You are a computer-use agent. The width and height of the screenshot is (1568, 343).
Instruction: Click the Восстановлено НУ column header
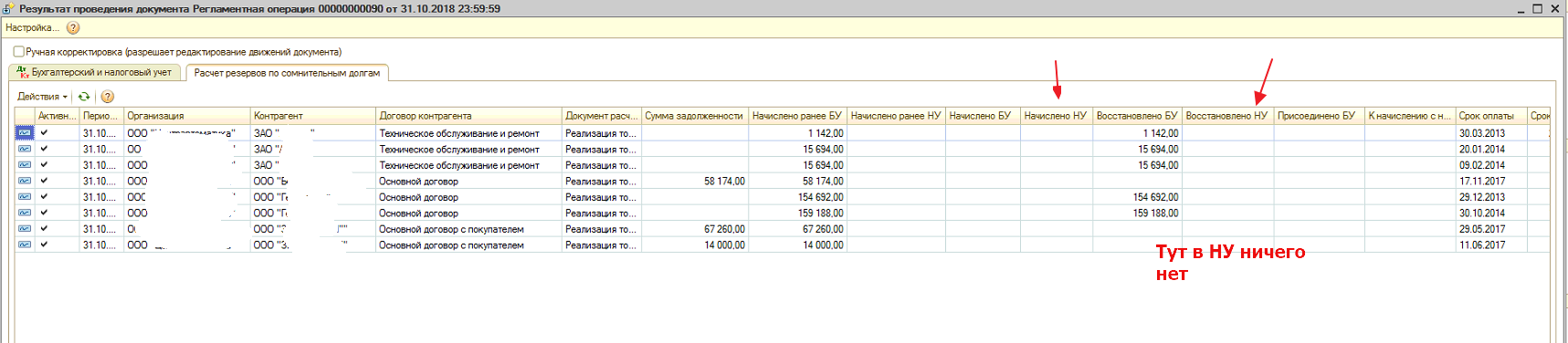(1227, 116)
